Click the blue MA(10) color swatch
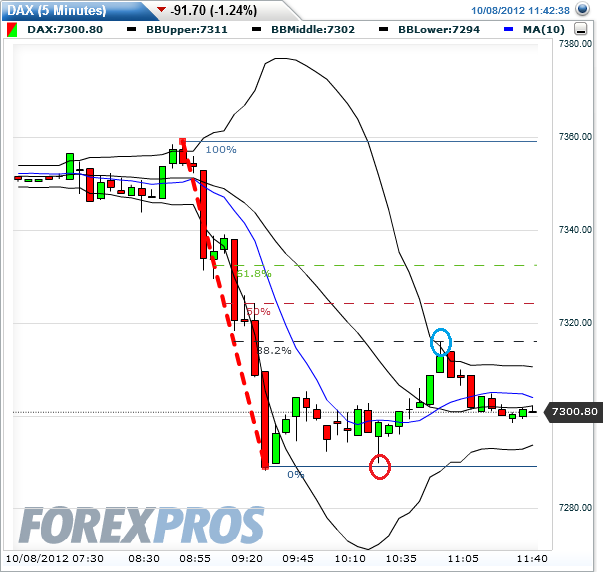603x572 pixels. (x=508, y=30)
